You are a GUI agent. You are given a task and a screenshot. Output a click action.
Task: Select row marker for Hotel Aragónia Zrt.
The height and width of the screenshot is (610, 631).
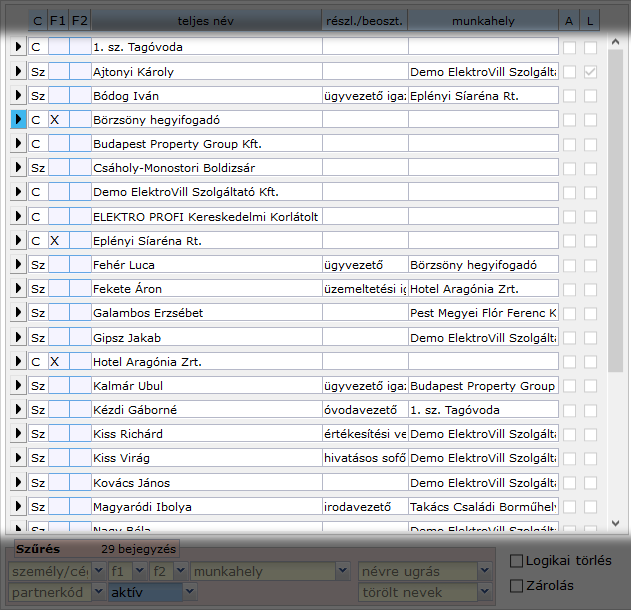[18, 361]
